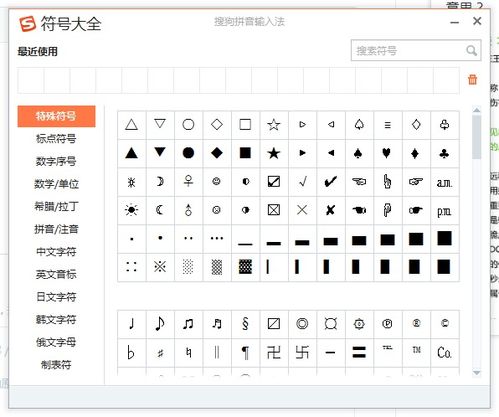The width and height of the screenshot is (499, 417).
Task: Insert the pilcrow ¶ paragraph symbol
Action: (245, 353)
